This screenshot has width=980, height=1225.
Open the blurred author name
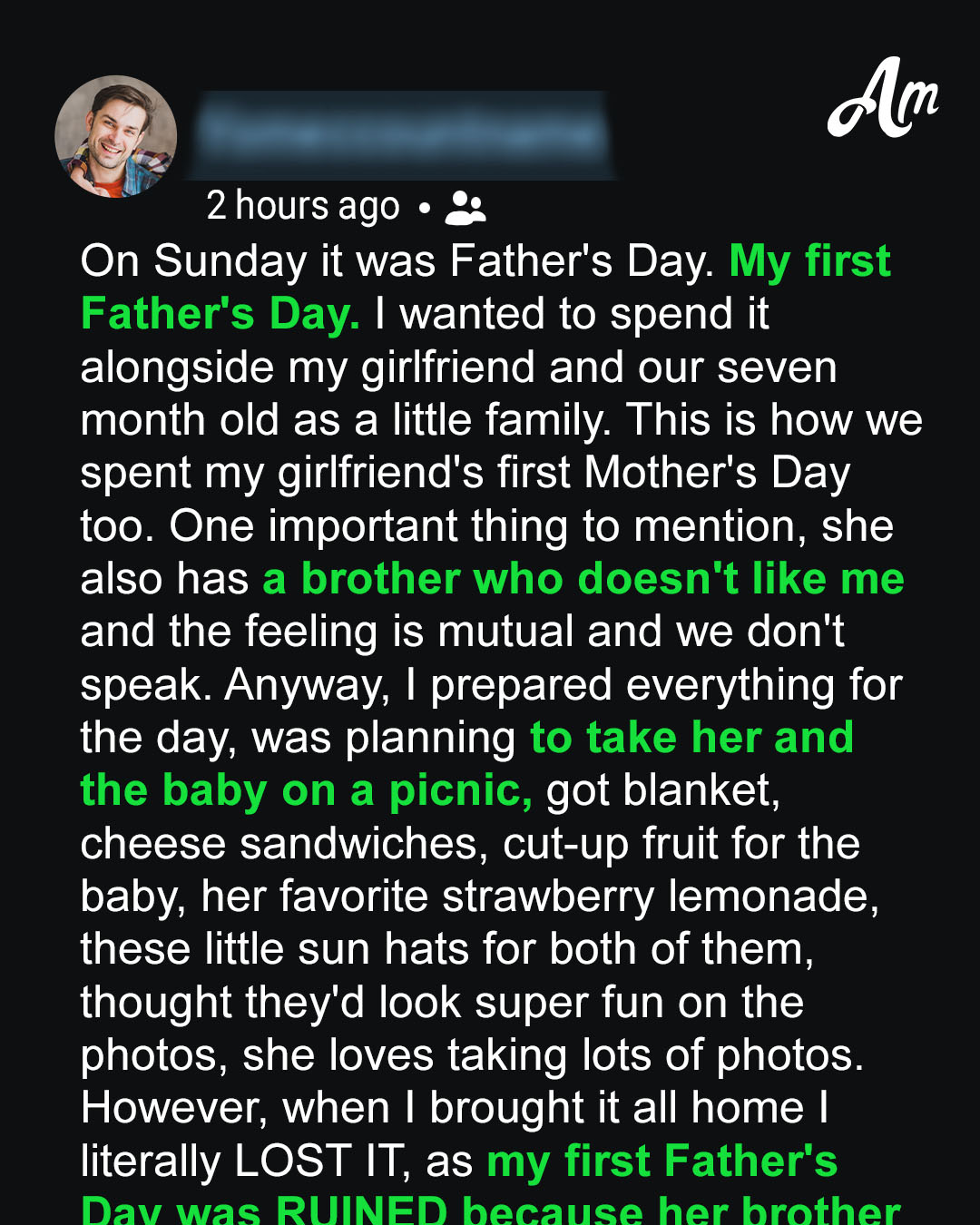[402, 134]
